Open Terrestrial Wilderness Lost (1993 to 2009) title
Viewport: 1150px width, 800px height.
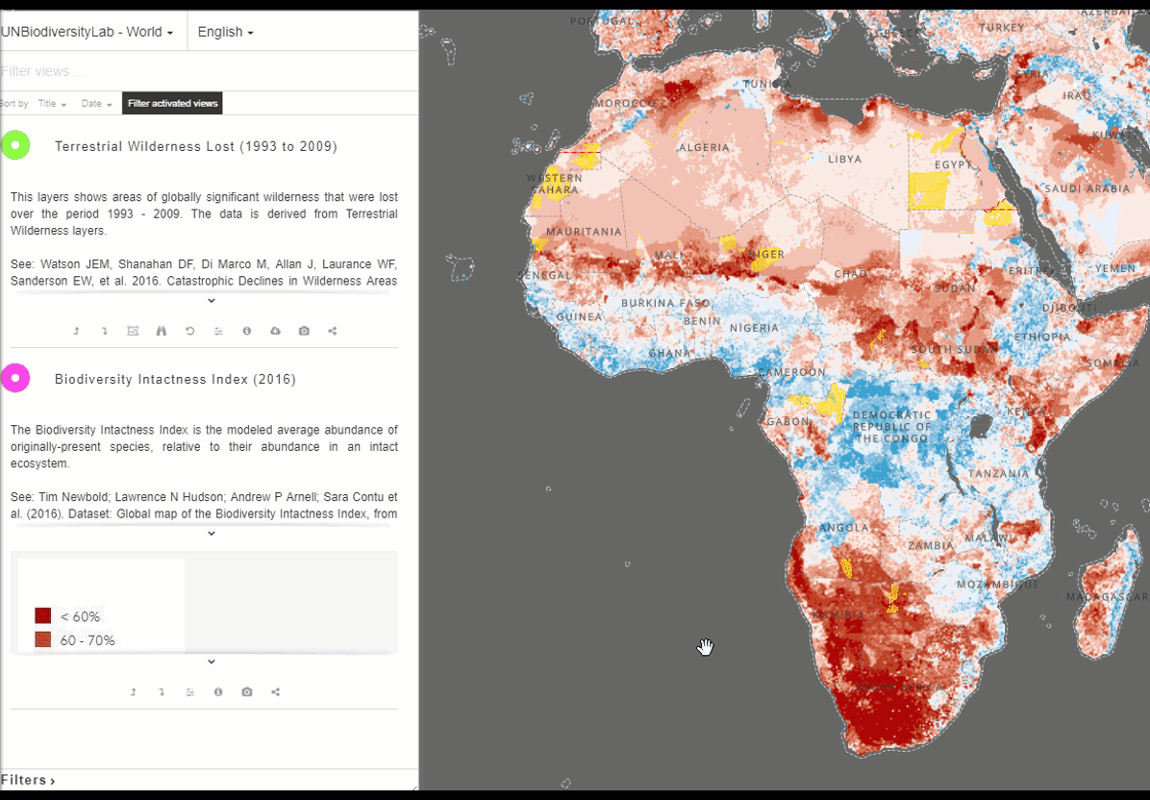196,147
